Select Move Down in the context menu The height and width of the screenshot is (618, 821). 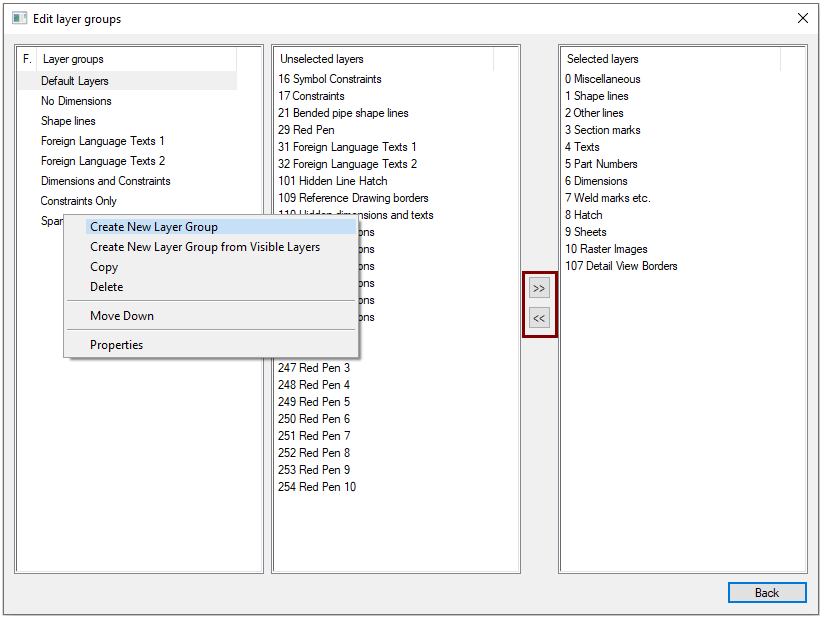[122, 316]
